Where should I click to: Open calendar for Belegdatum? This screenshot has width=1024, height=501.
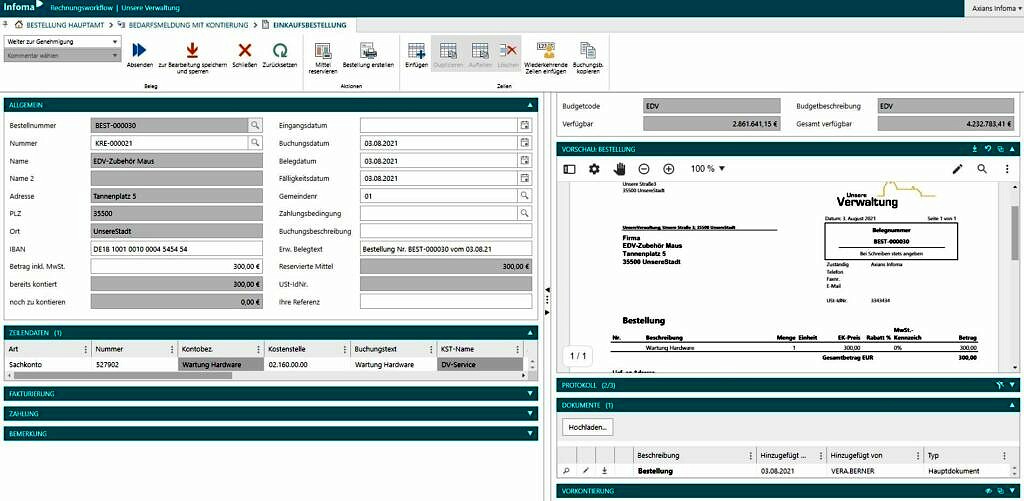point(524,161)
